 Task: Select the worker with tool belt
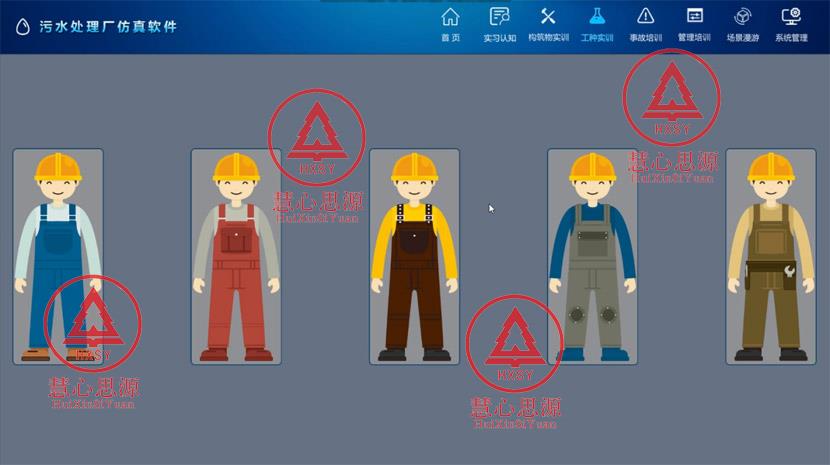(x=770, y=256)
